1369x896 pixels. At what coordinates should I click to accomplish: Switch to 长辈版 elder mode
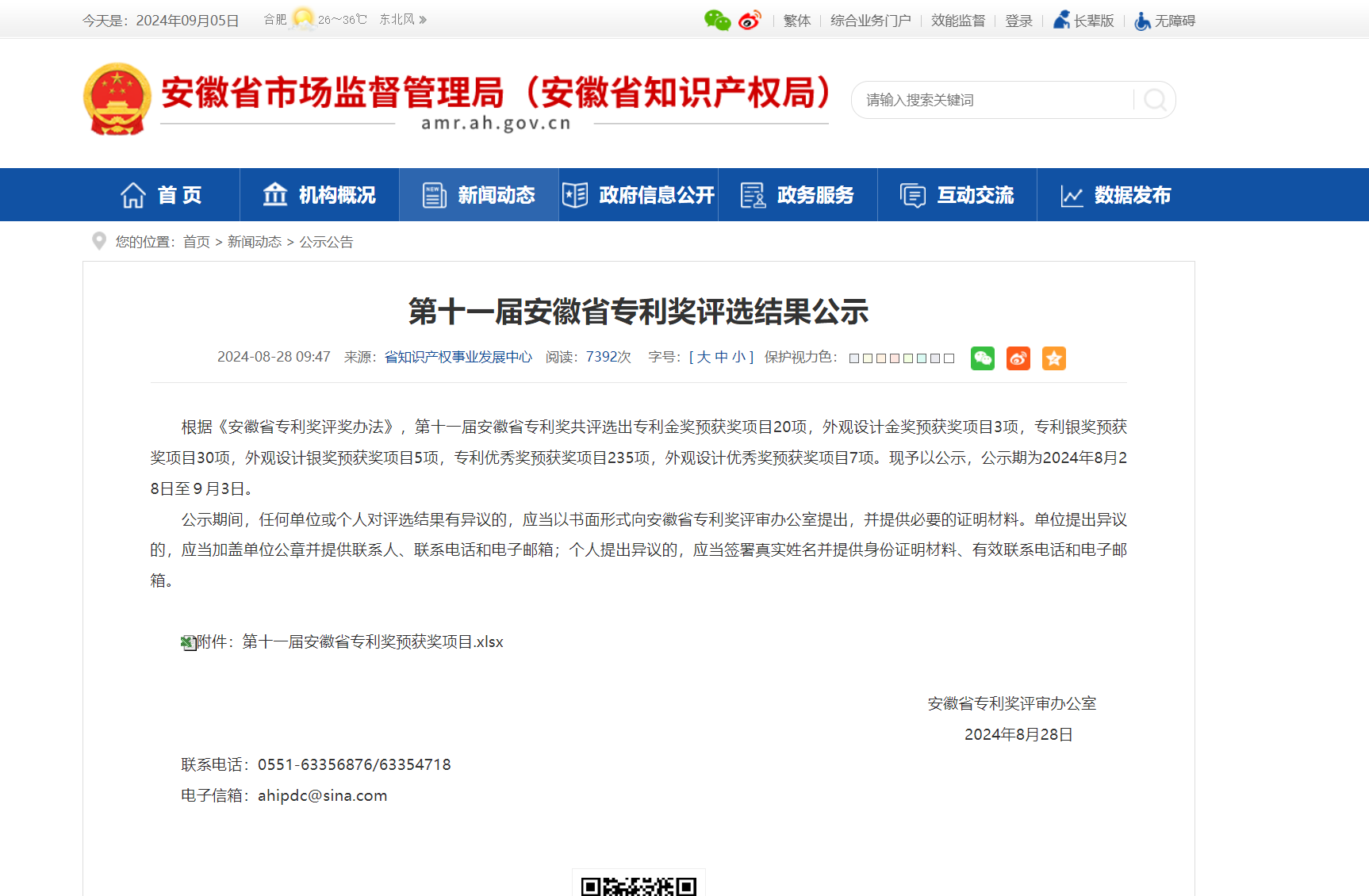pyautogui.click(x=1084, y=21)
